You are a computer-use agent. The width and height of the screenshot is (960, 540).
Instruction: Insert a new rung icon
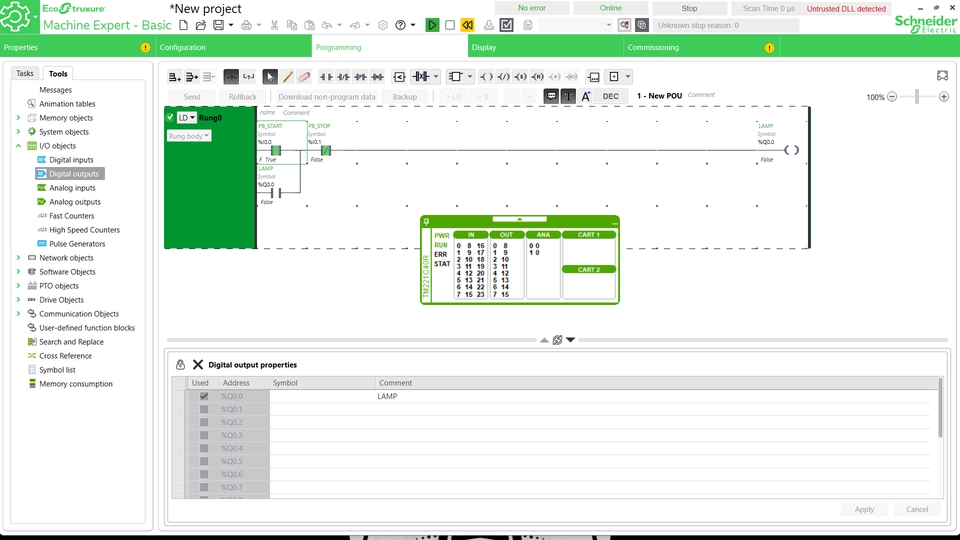click(x=174, y=77)
